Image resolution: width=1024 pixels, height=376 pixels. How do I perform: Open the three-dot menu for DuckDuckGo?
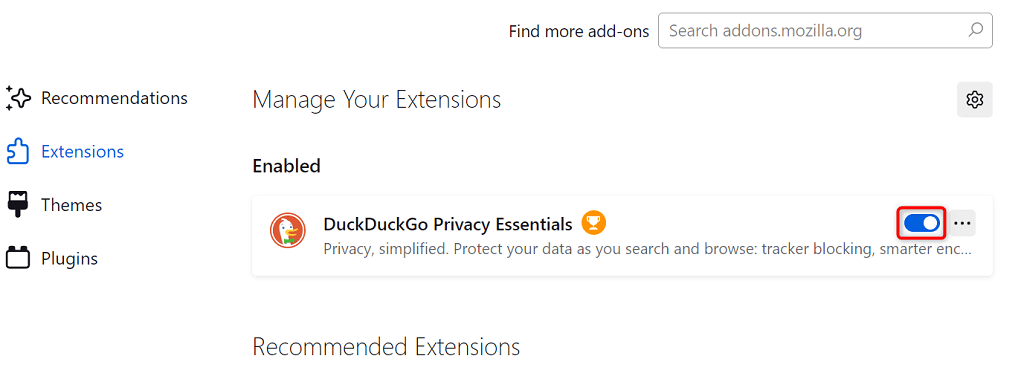(962, 223)
